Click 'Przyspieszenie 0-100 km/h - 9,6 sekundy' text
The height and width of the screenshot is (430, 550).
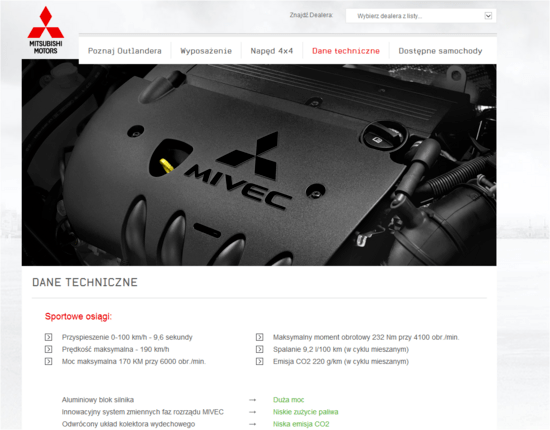point(127,337)
